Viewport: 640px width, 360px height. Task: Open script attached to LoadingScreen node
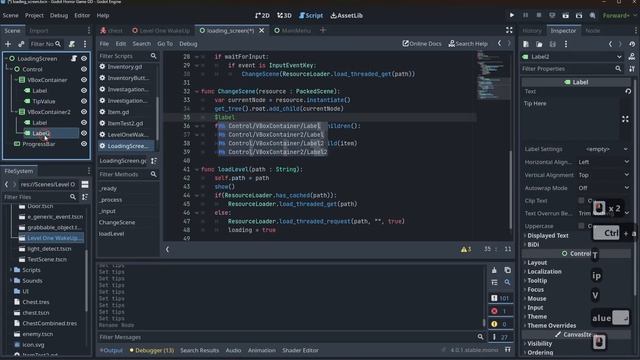coord(74,59)
